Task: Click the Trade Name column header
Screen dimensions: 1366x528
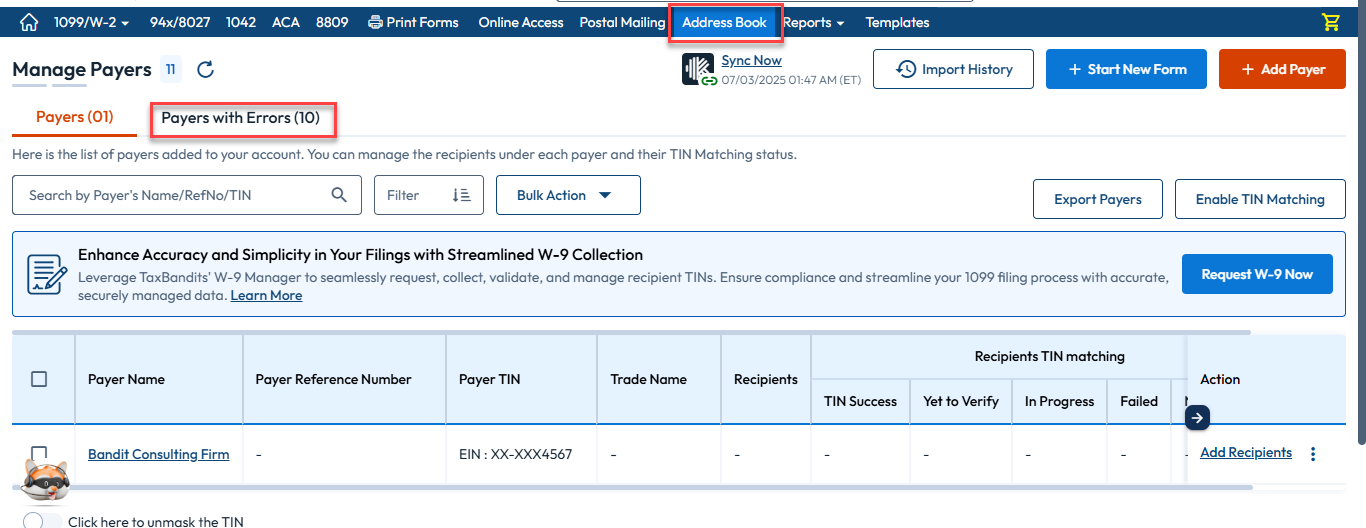Action: (659, 379)
